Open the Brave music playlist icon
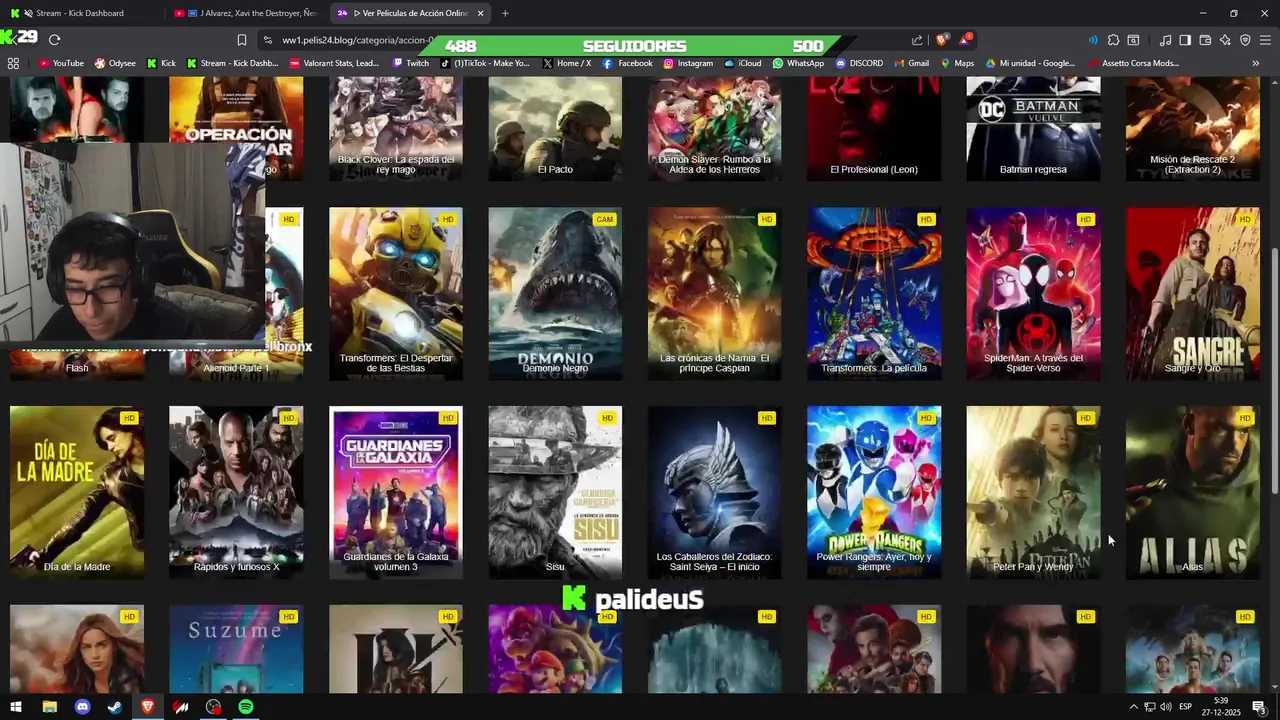The image size is (1280, 720). (x=1165, y=40)
